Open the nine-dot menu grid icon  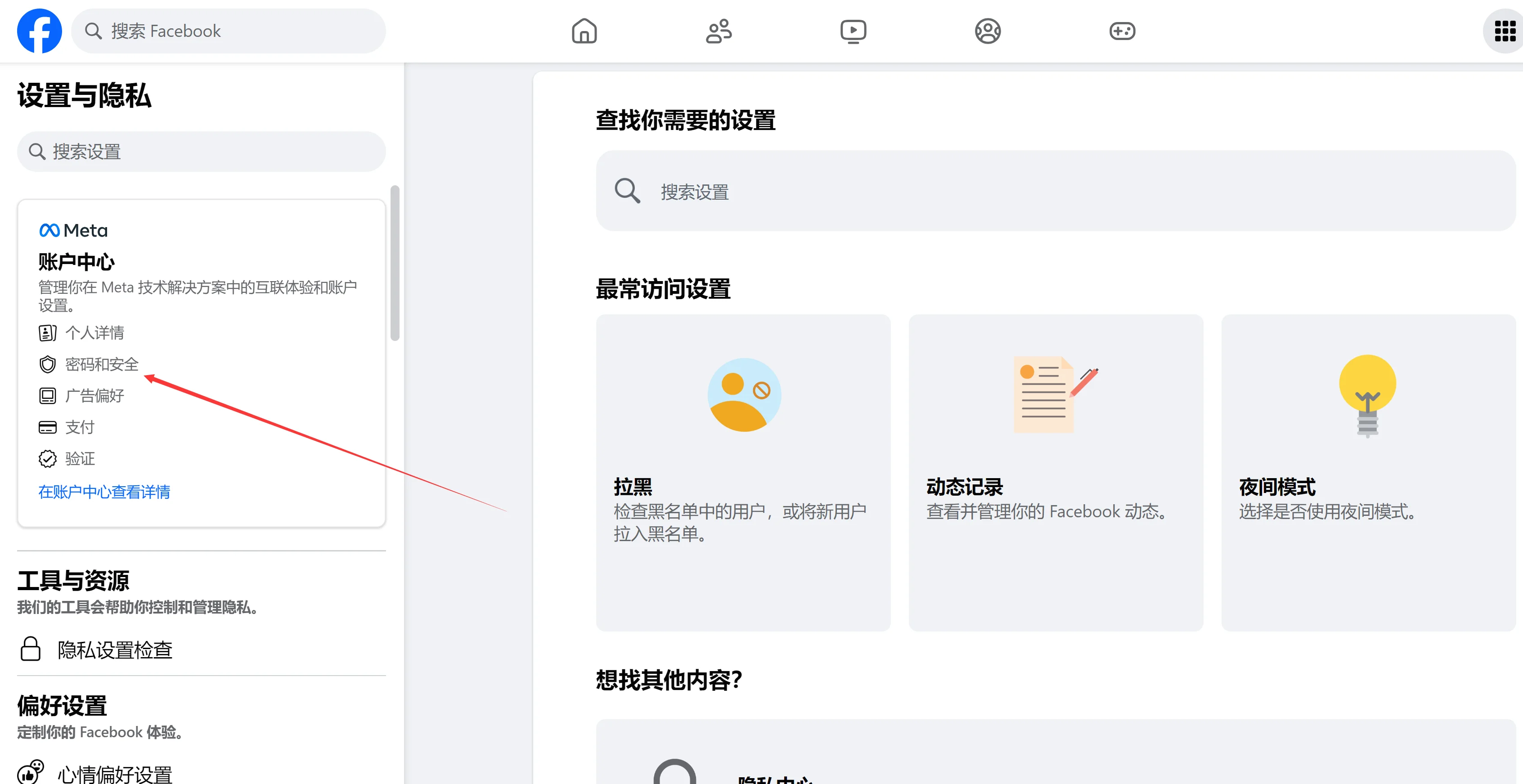coord(1505,31)
